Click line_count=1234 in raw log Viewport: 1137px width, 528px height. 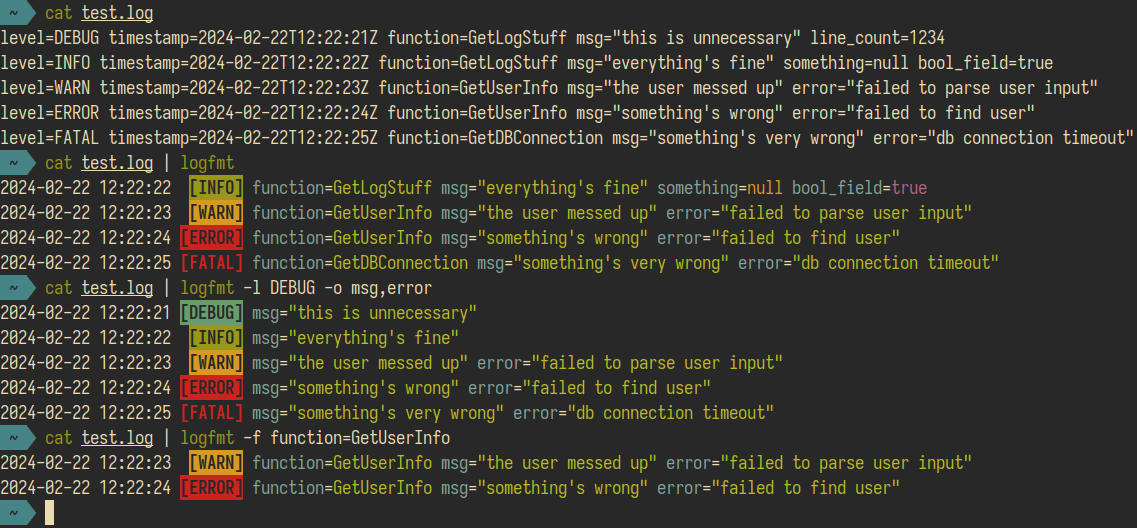(x=877, y=38)
